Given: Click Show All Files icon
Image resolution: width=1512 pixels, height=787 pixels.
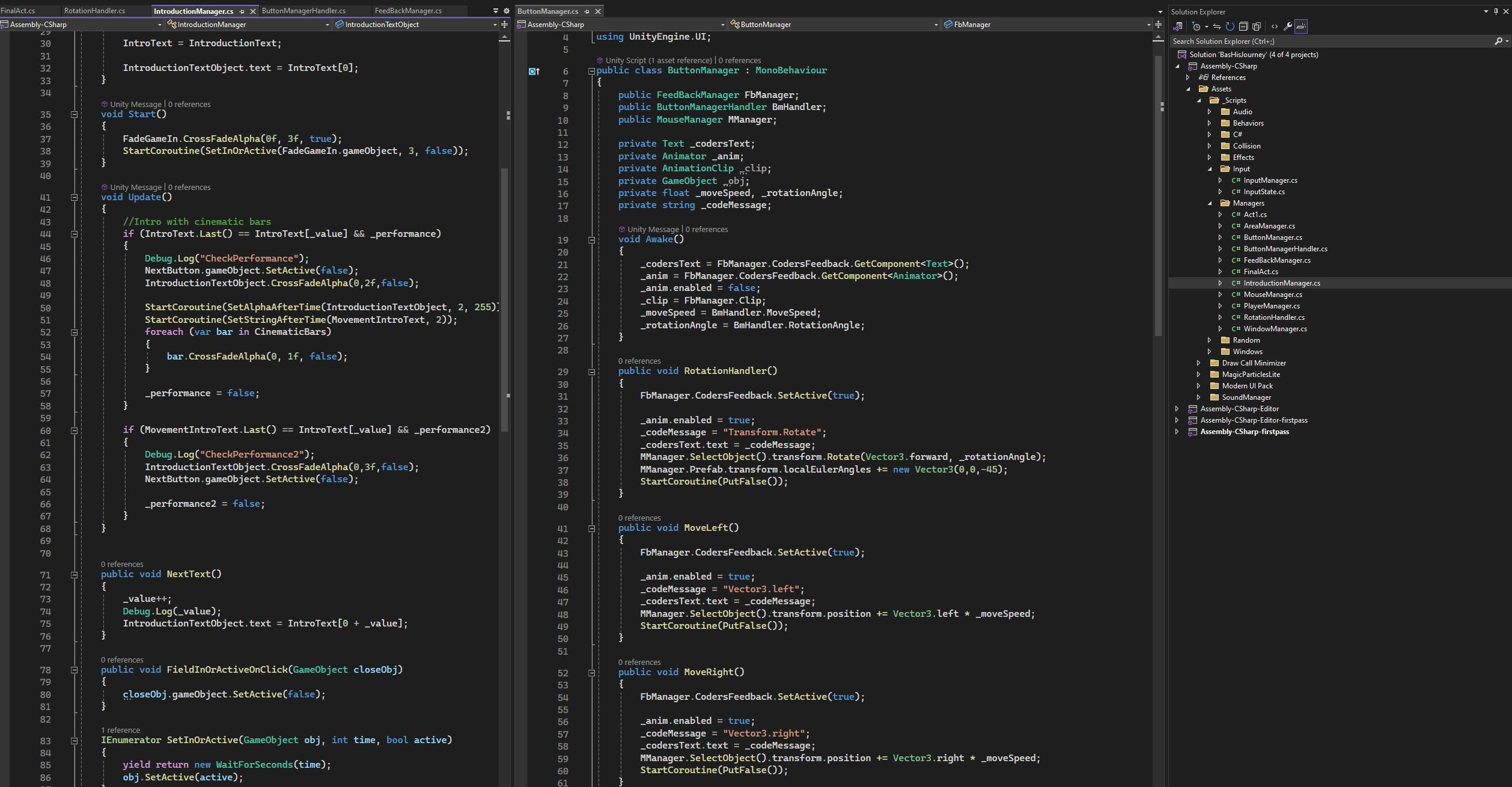Looking at the screenshot, I should (x=1257, y=26).
